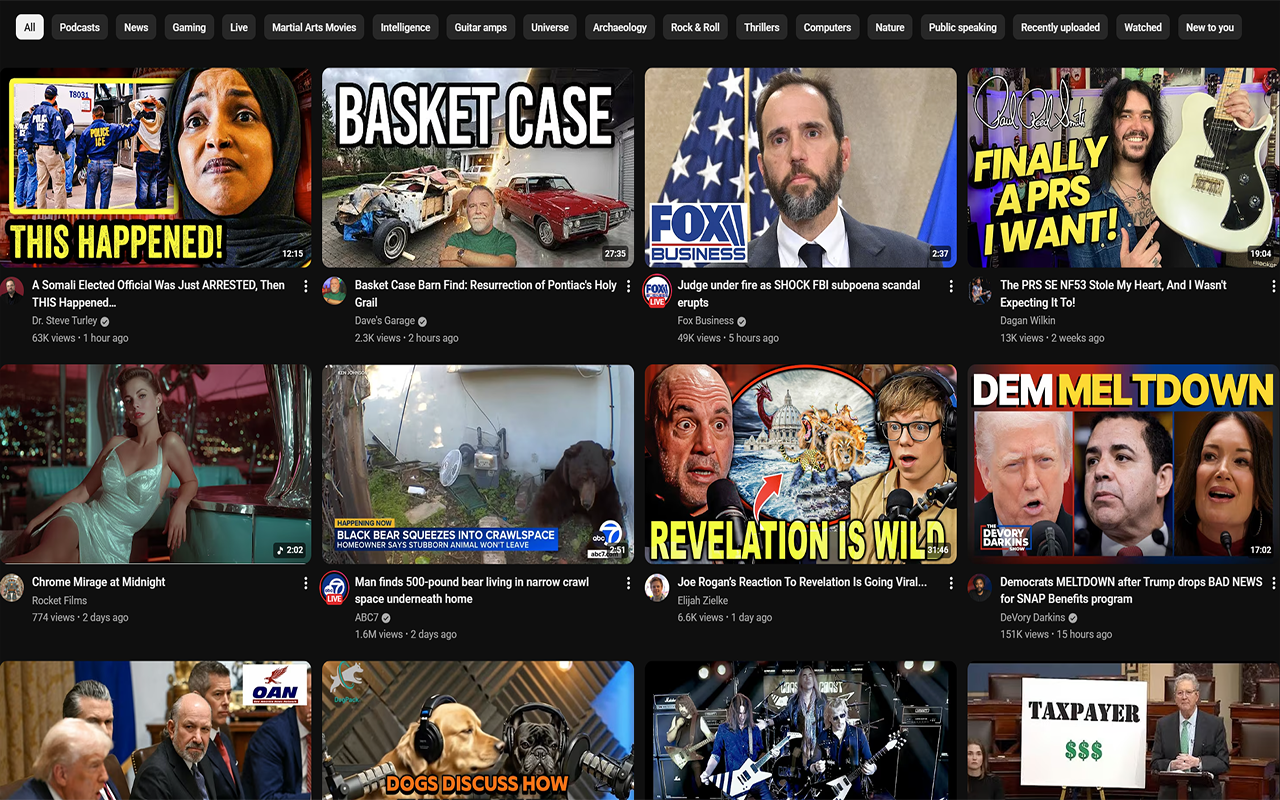Open ABC7 live channel avatar
Image resolution: width=1280 pixels, height=800 pixels.
pos(334,588)
